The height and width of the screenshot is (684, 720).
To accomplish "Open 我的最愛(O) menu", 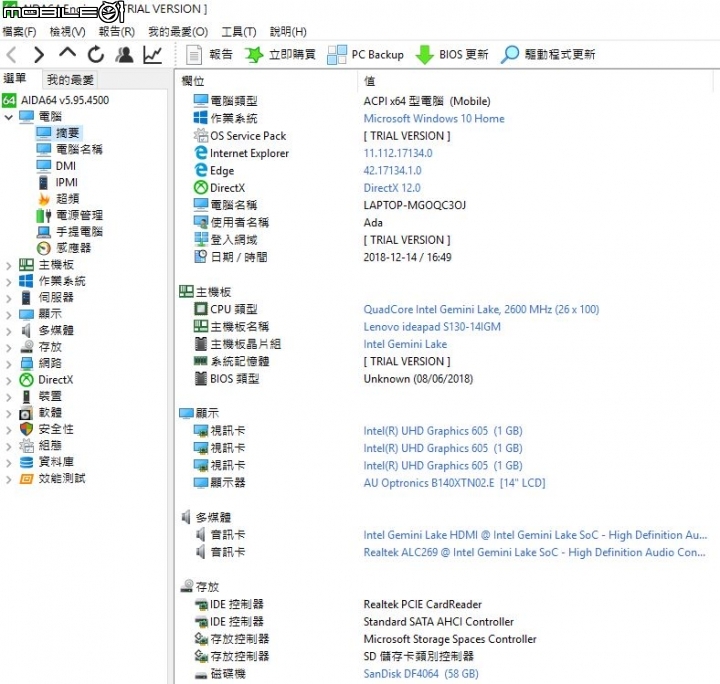I will coord(178,32).
